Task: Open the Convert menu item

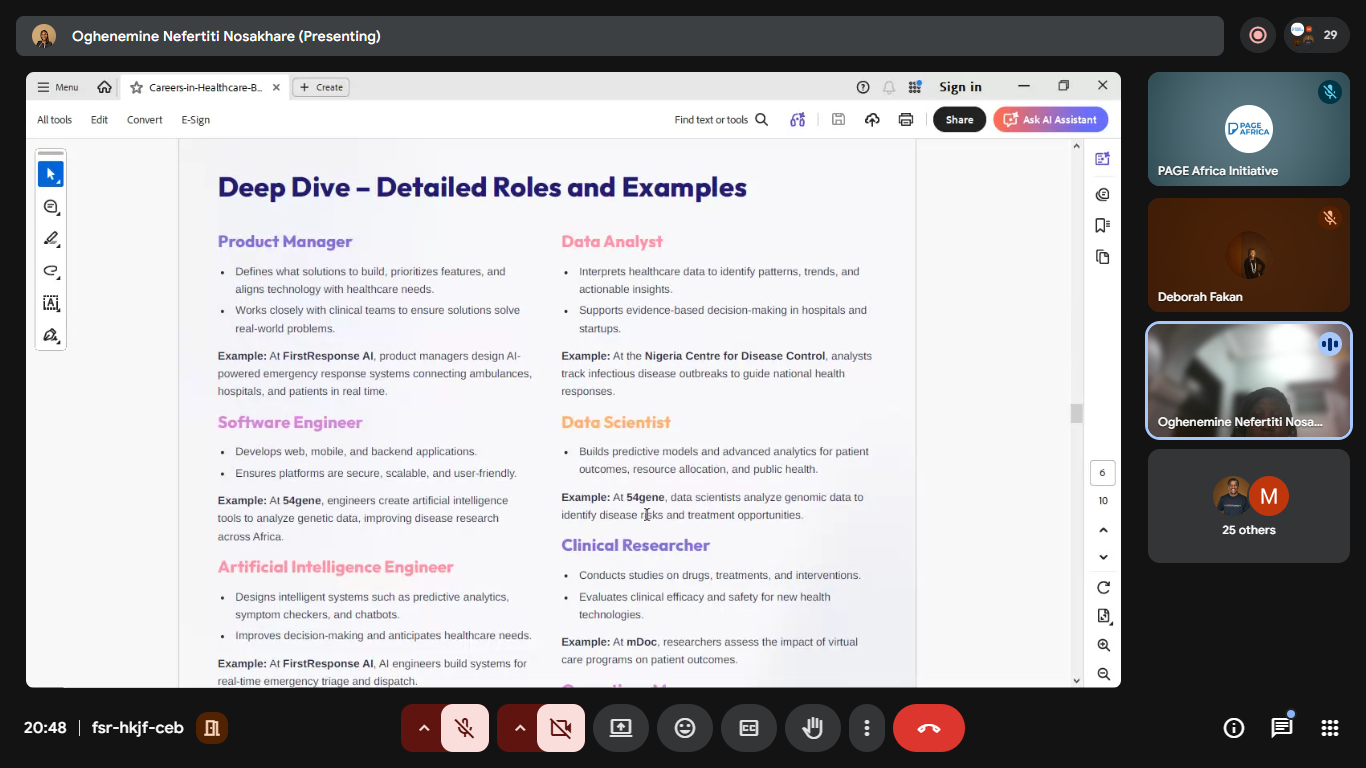Action: (144, 120)
